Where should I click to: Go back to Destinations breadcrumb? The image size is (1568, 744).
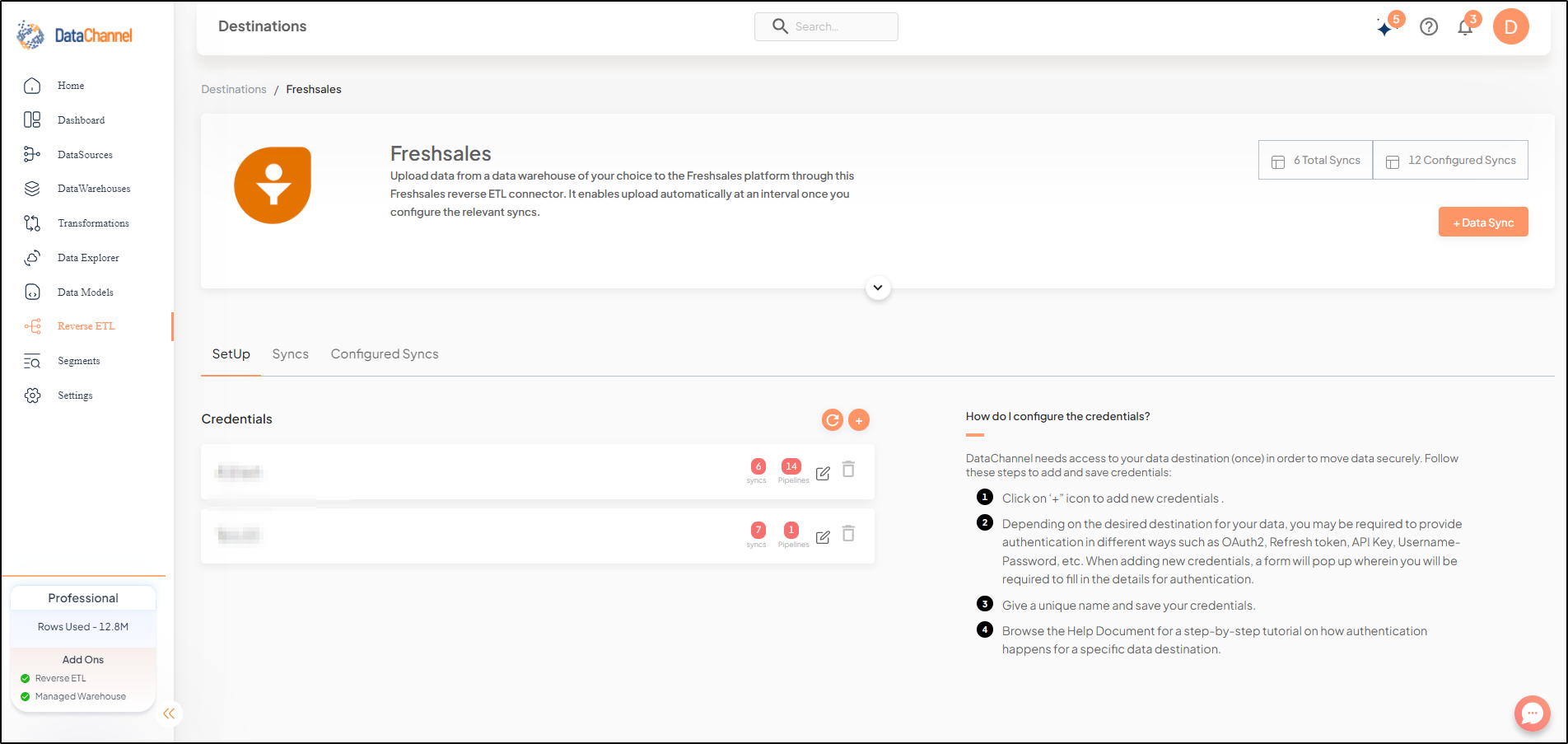(x=234, y=89)
